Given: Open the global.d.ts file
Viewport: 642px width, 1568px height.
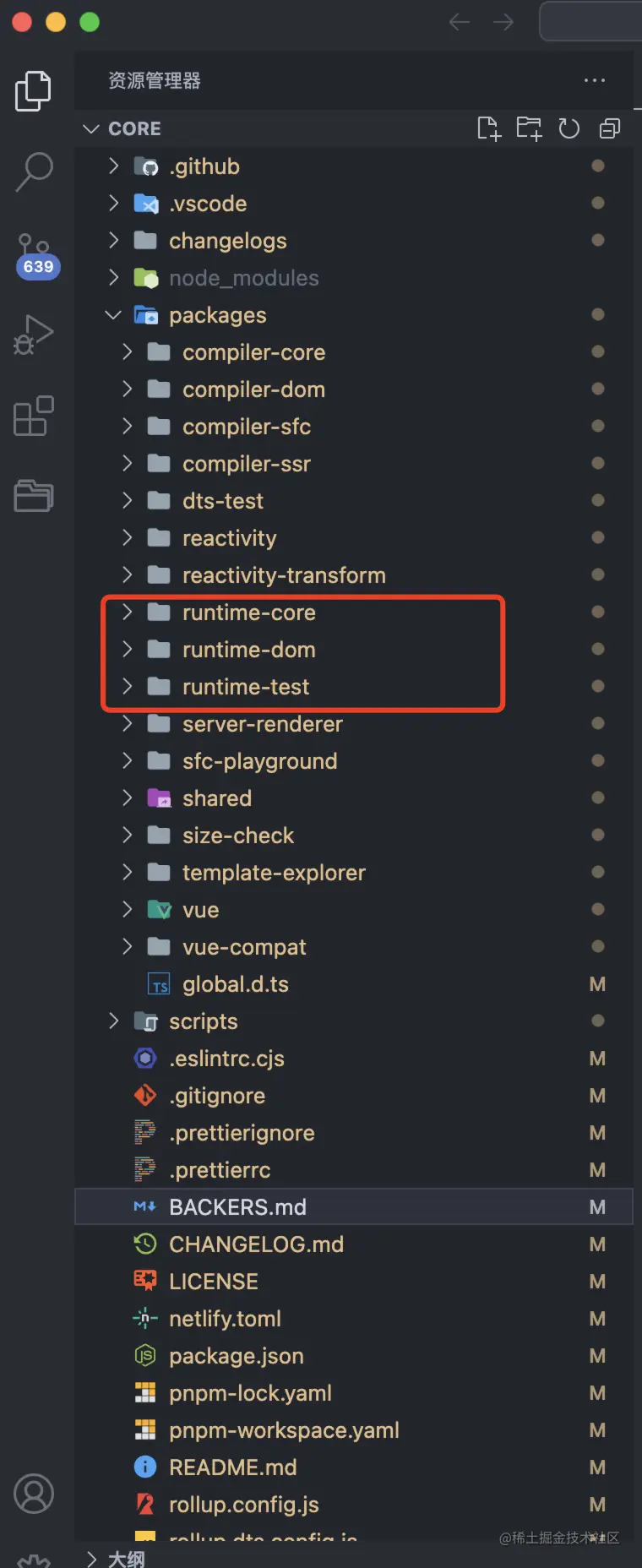Looking at the screenshot, I should pyautogui.click(x=354, y=984).
